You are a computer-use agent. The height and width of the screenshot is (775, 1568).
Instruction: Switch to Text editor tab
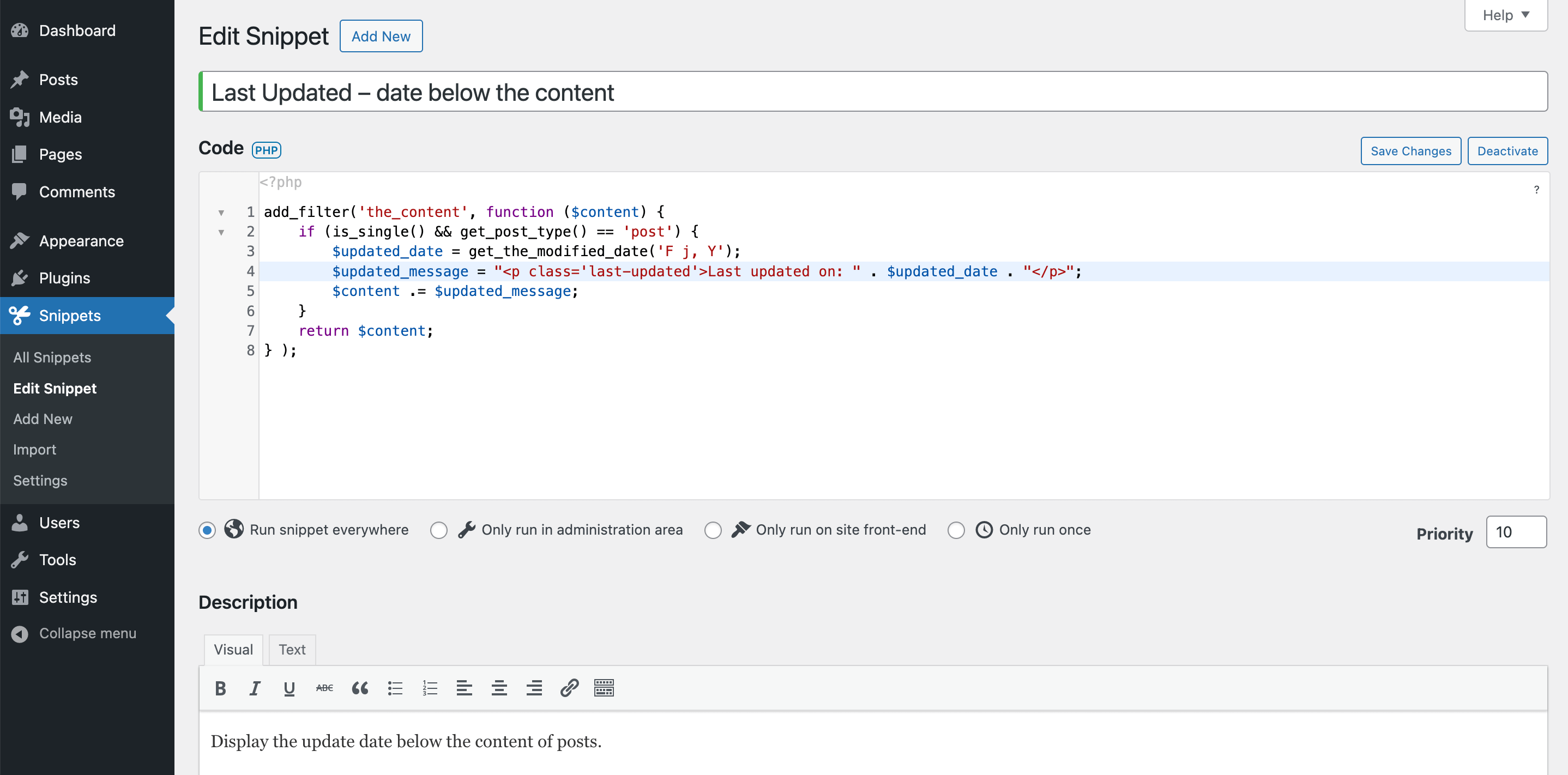(292, 649)
